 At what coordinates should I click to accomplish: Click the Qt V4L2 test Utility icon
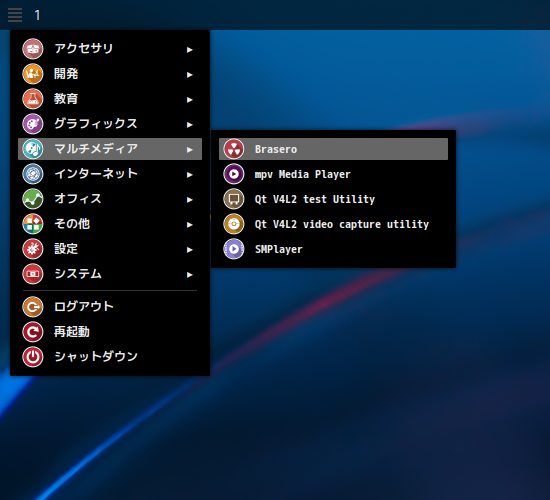(x=234, y=199)
